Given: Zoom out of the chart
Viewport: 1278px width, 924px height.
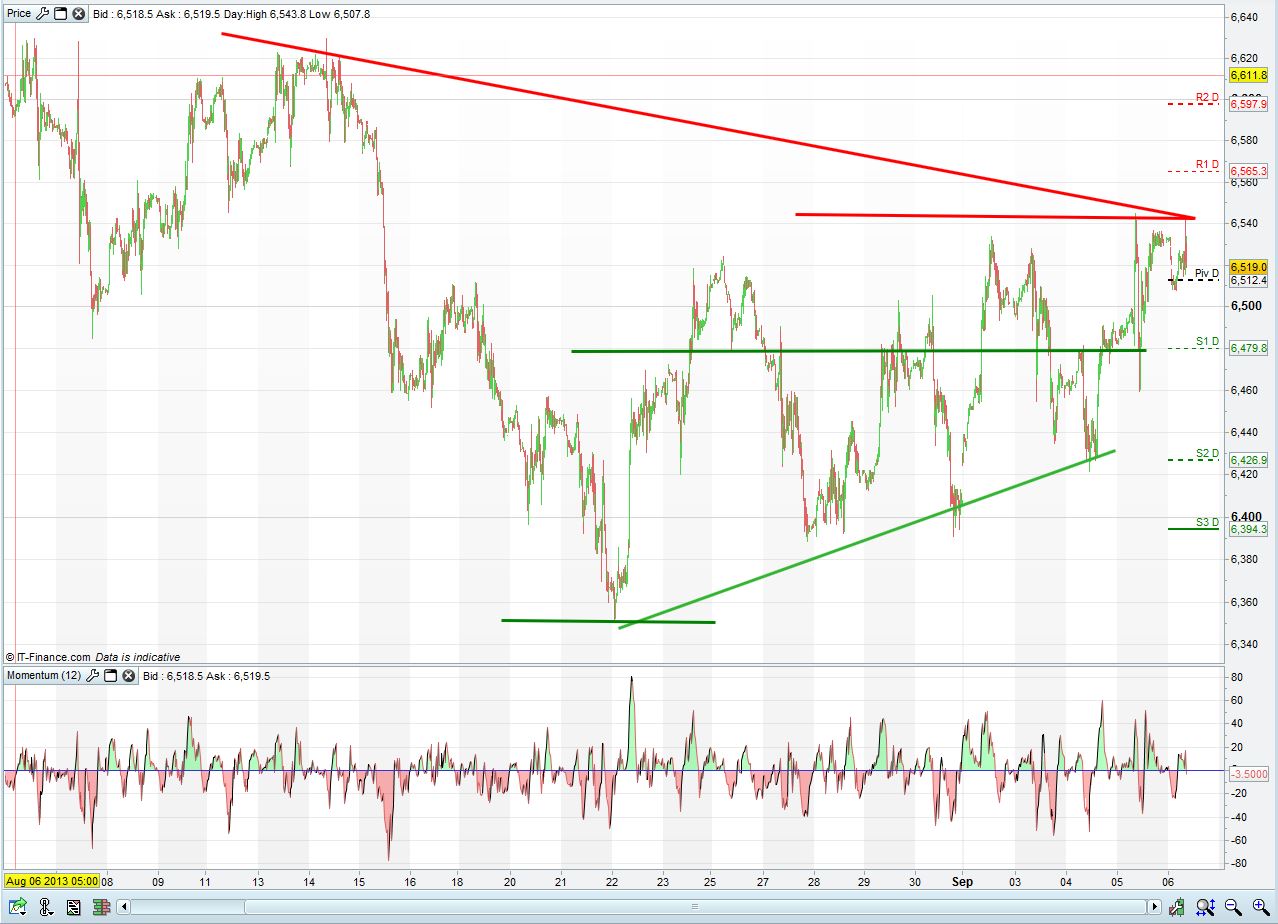Looking at the screenshot, I should pos(1233,908).
